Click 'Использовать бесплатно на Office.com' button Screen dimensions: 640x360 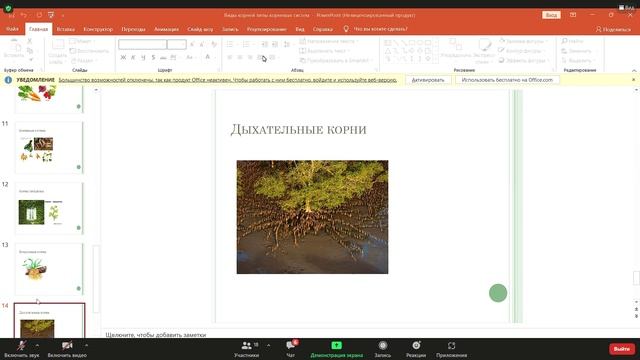(507, 80)
